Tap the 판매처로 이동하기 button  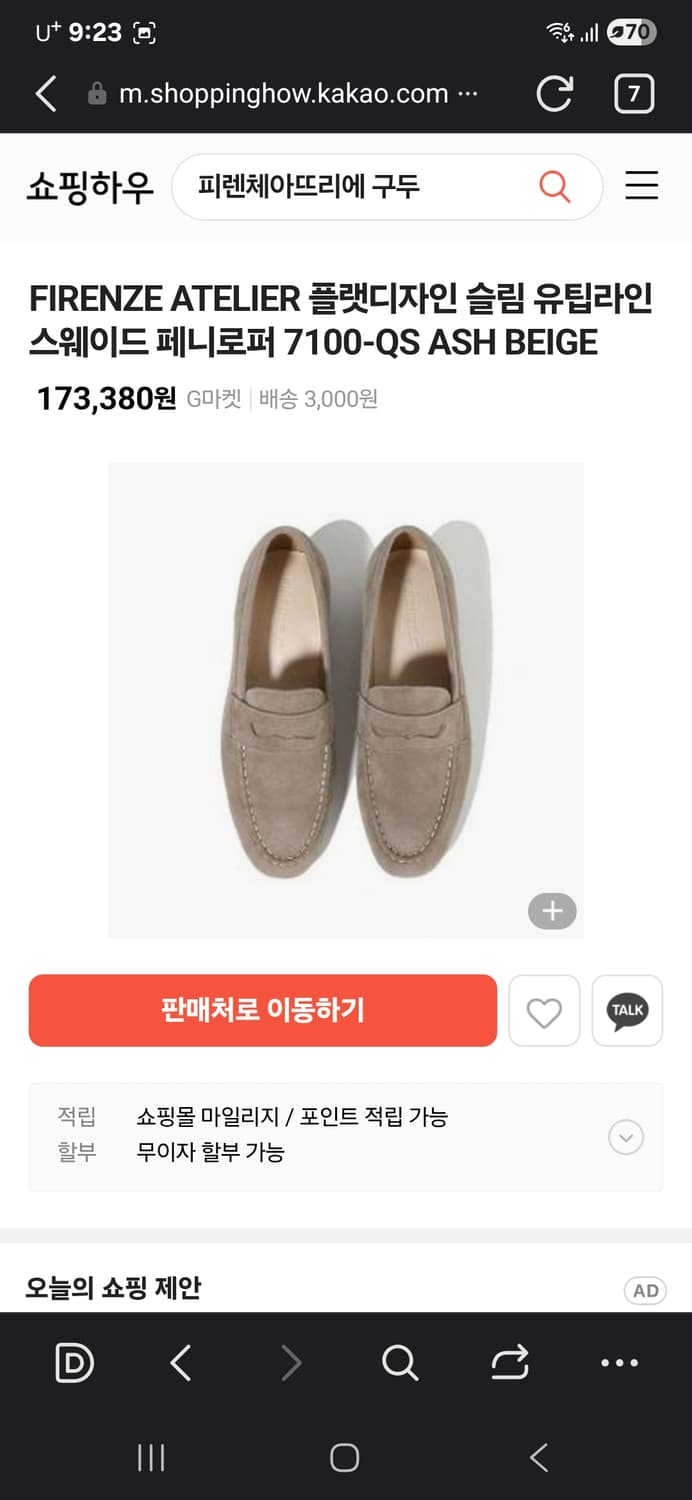[262, 1011]
